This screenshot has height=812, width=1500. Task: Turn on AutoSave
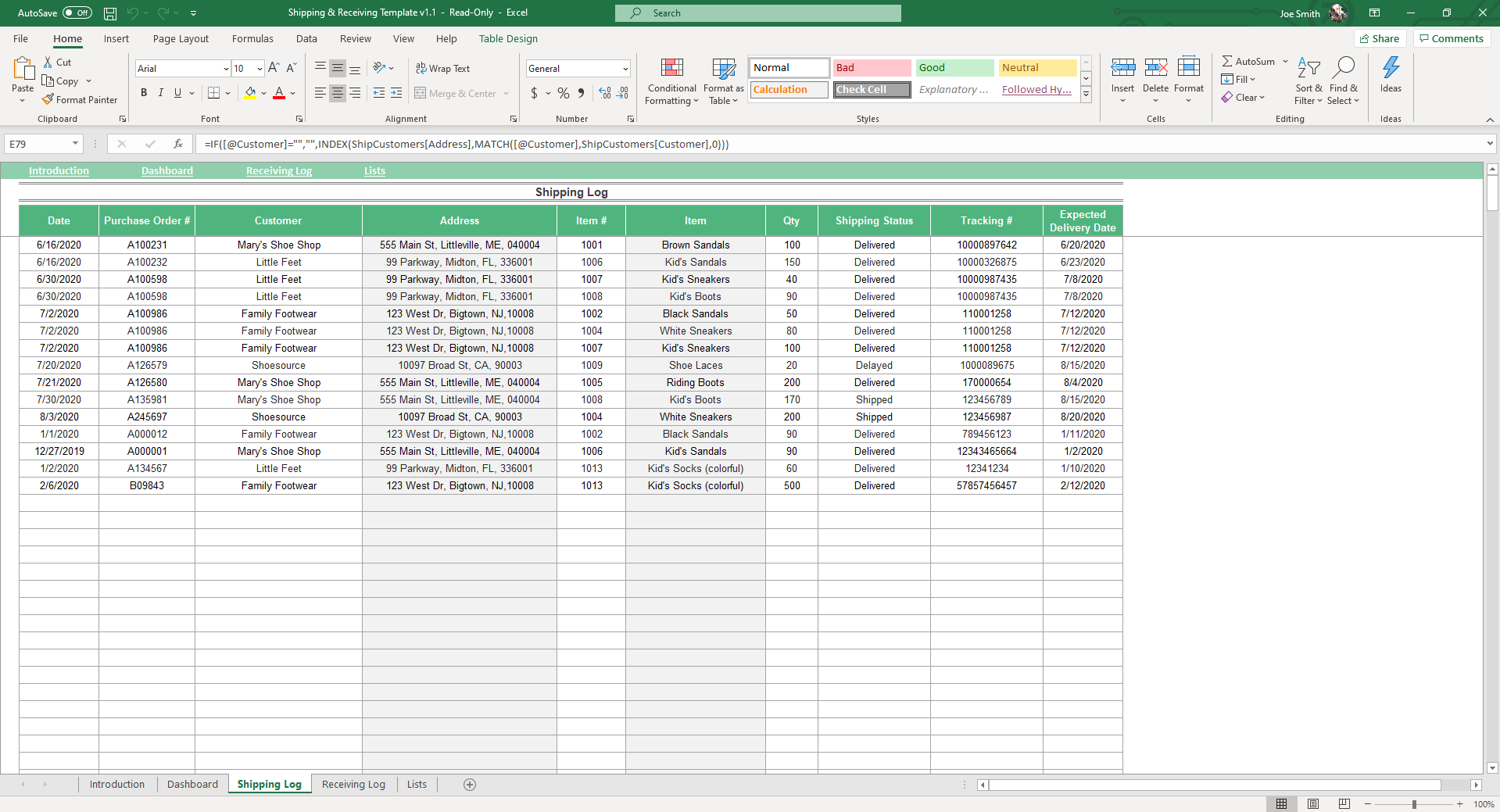click(x=76, y=13)
